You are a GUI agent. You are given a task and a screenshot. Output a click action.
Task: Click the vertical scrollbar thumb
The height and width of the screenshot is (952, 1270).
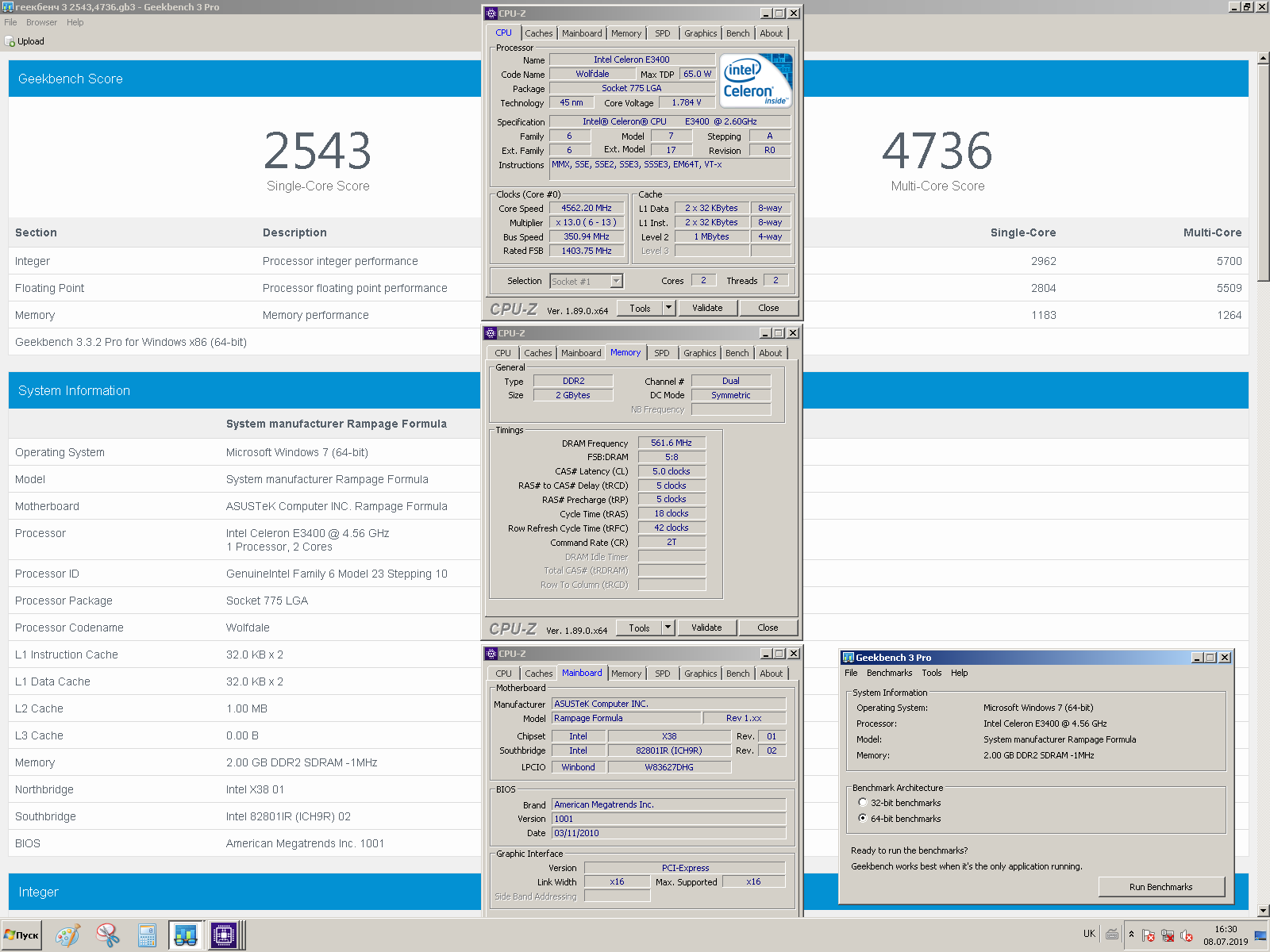click(1263, 173)
